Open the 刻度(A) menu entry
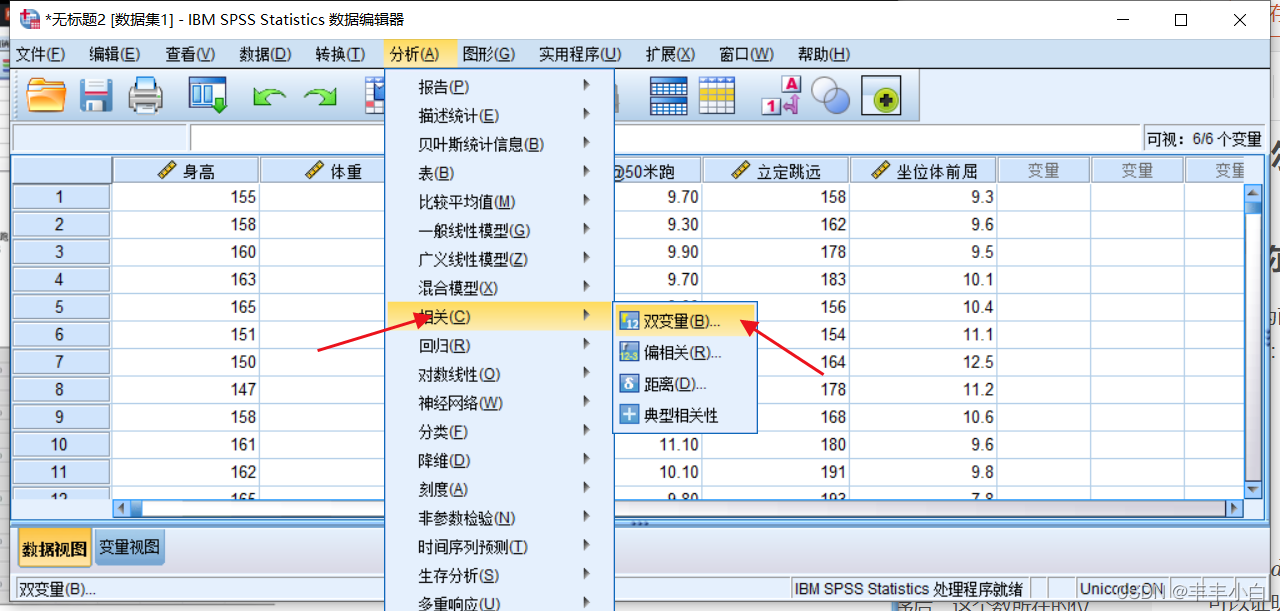This screenshot has height=611, width=1280. point(499,490)
